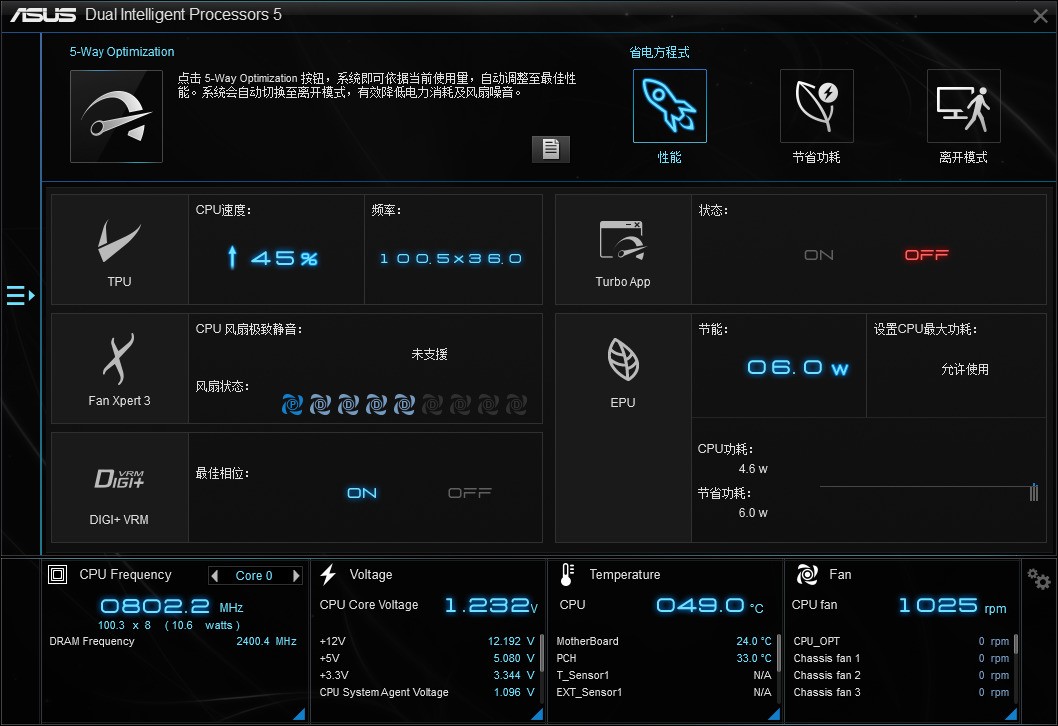Image resolution: width=1058 pixels, height=726 pixels.
Task: Switch to next CPU core
Action: coord(296,576)
